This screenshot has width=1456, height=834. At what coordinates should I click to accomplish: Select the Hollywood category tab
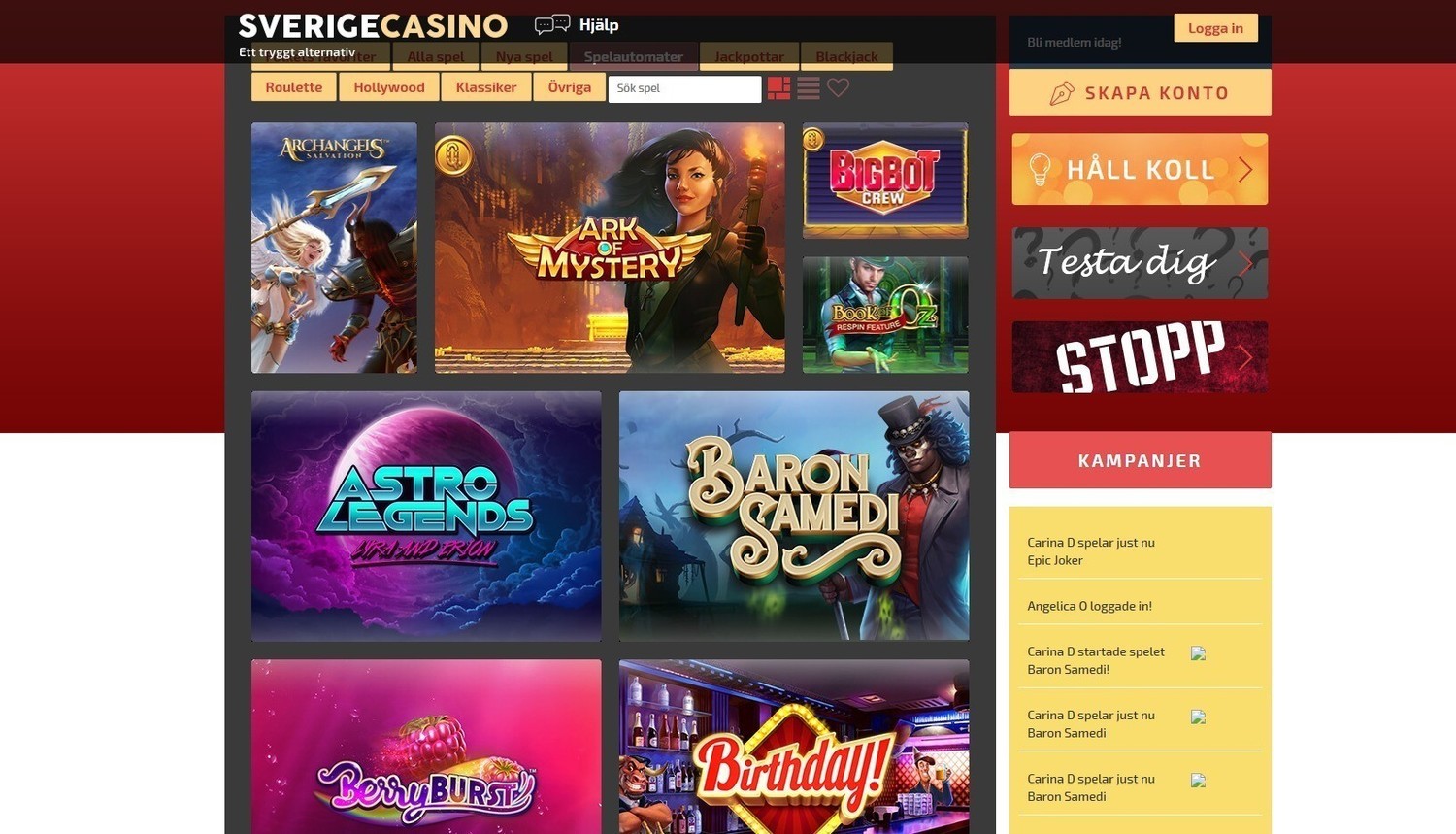click(389, 87)
